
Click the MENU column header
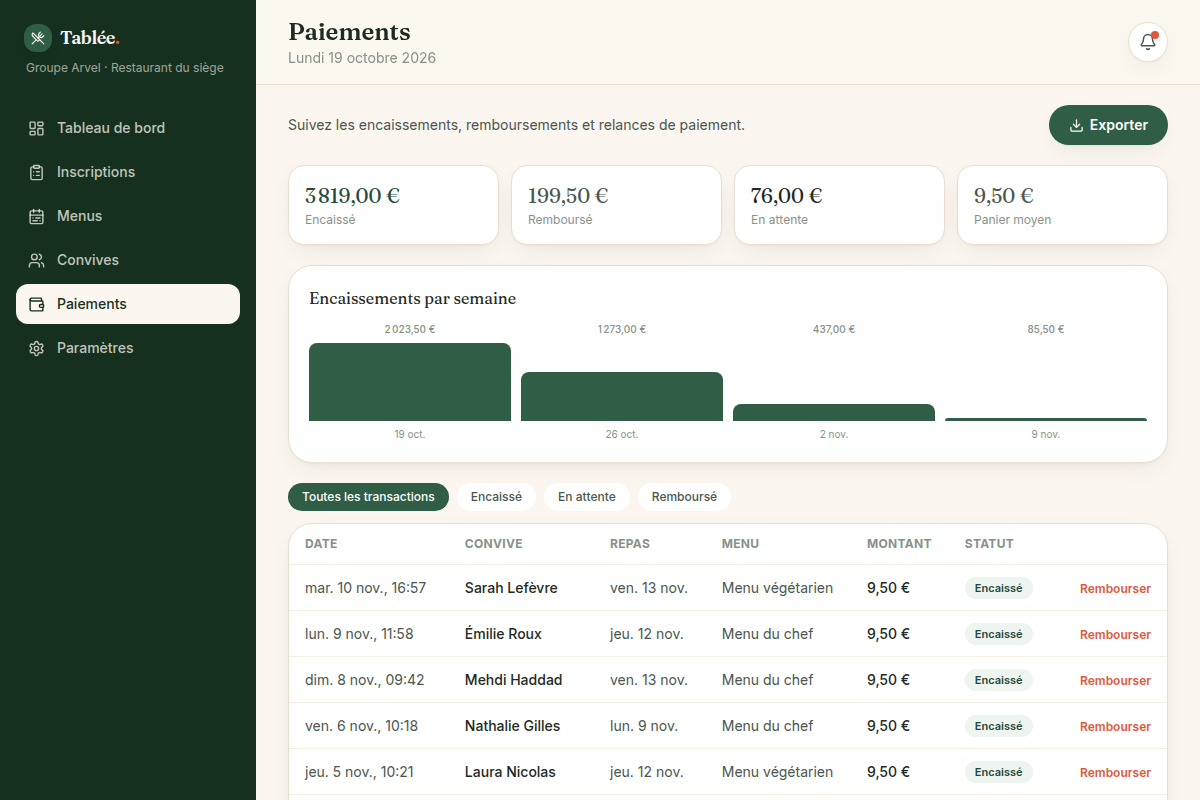coord(740,544)
